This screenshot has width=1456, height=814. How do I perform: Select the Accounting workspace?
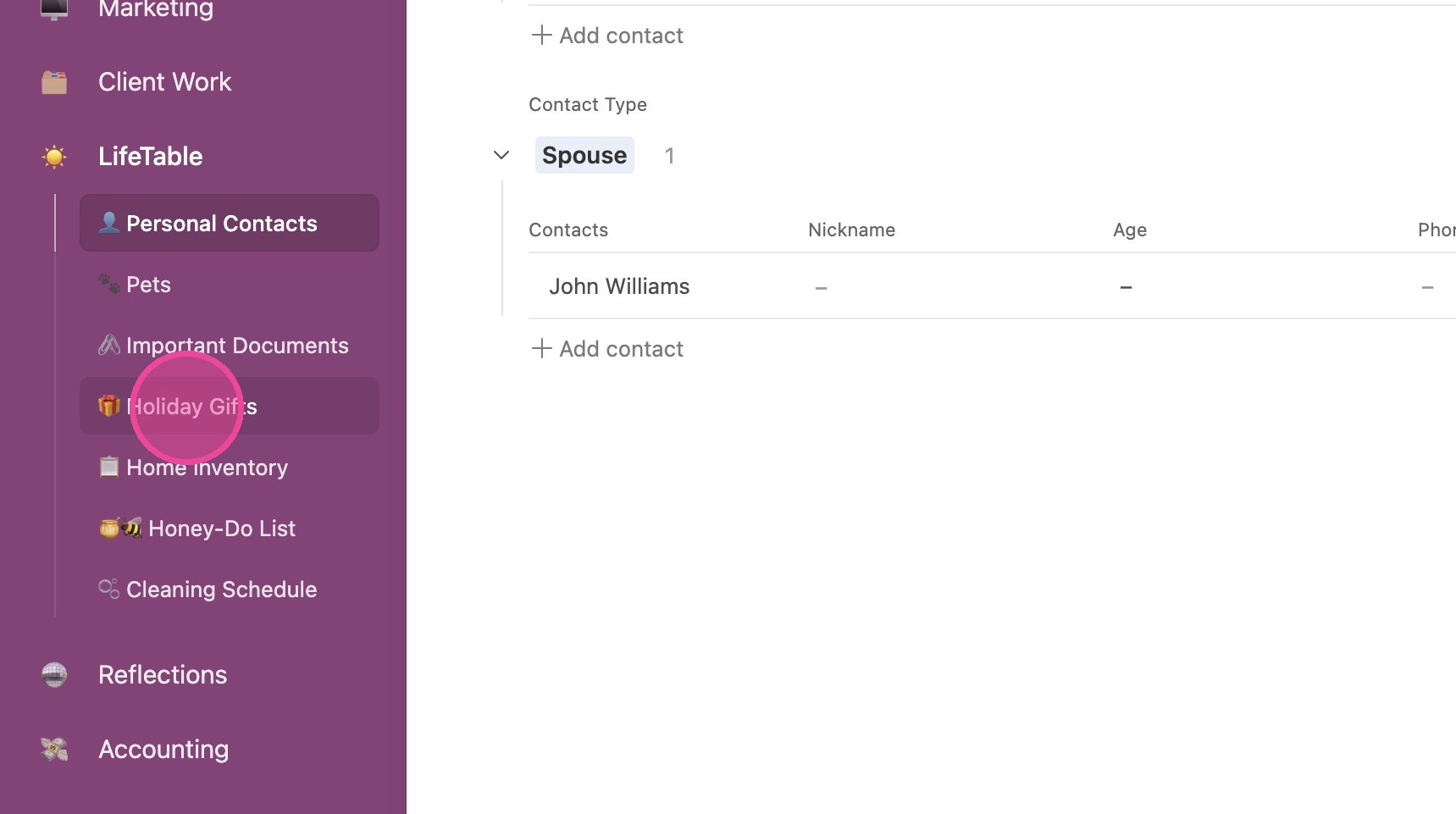(163, 750)
